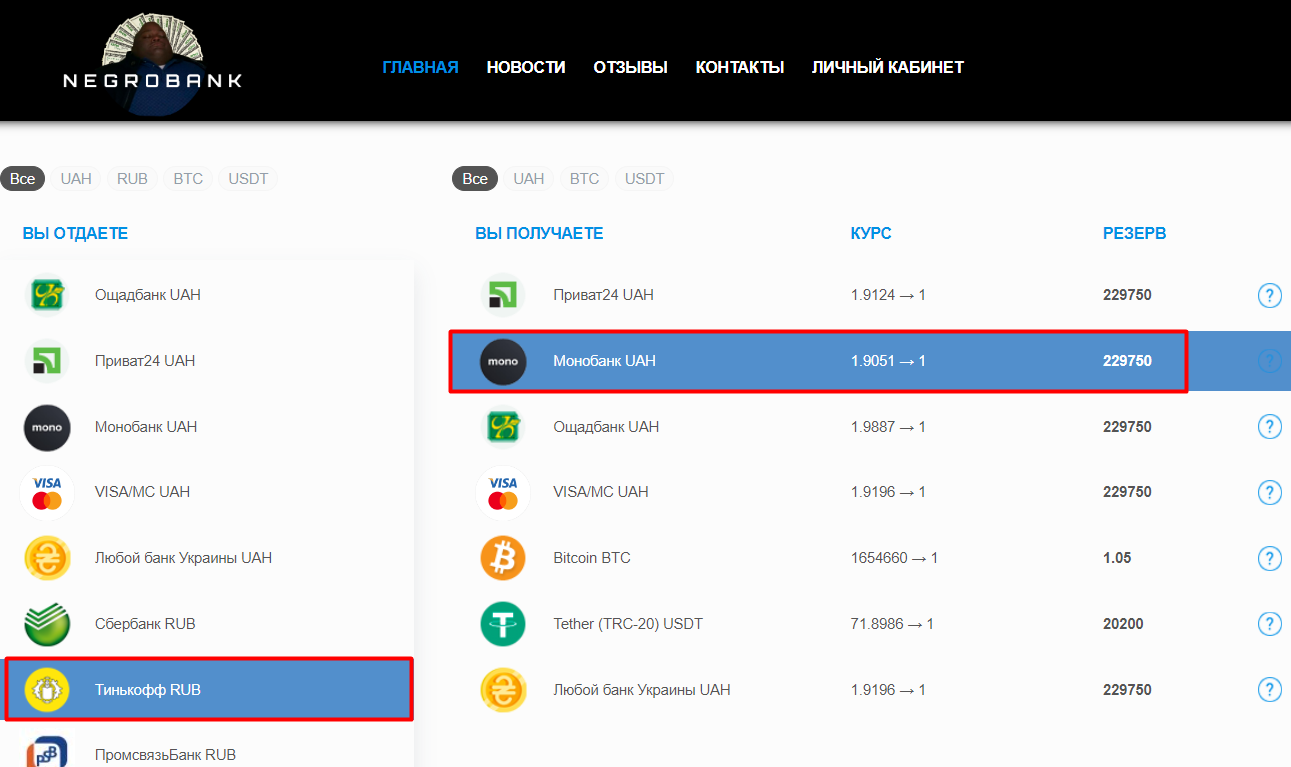Viewport: 1291px width, 767px height.
Task: Open help icon for Bitcoin BTC row
Action: click(x=1269, y=558)
